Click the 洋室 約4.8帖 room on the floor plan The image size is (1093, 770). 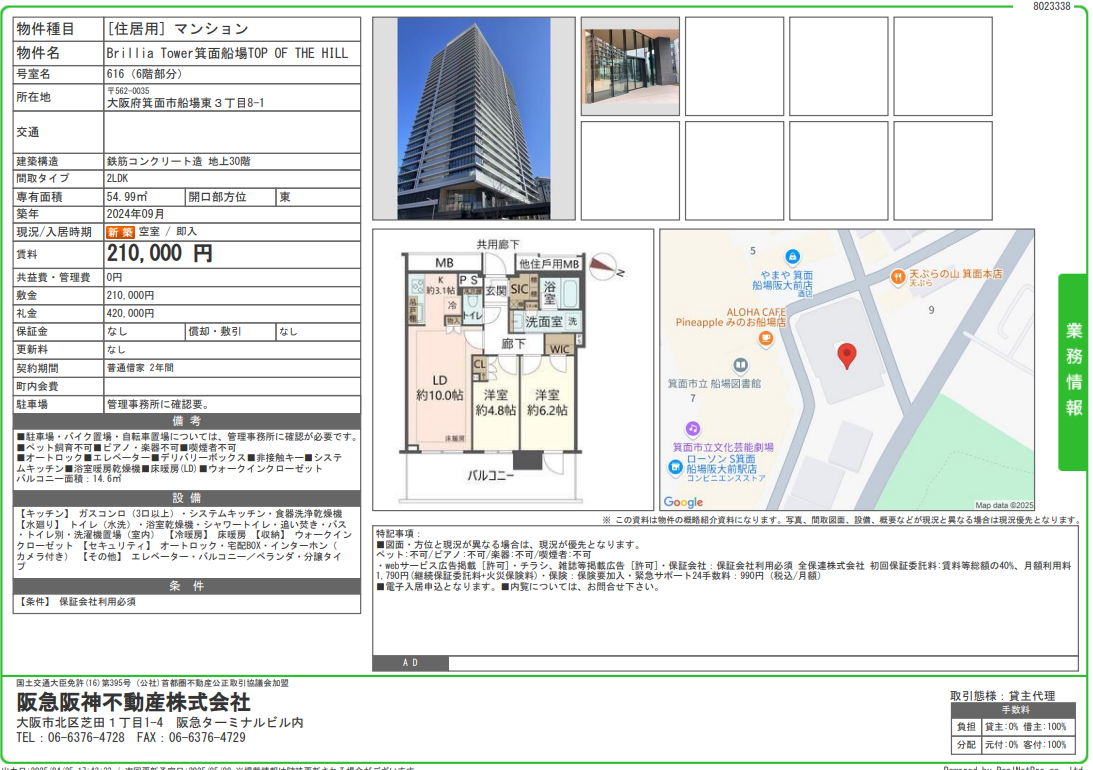click(496, 403)
